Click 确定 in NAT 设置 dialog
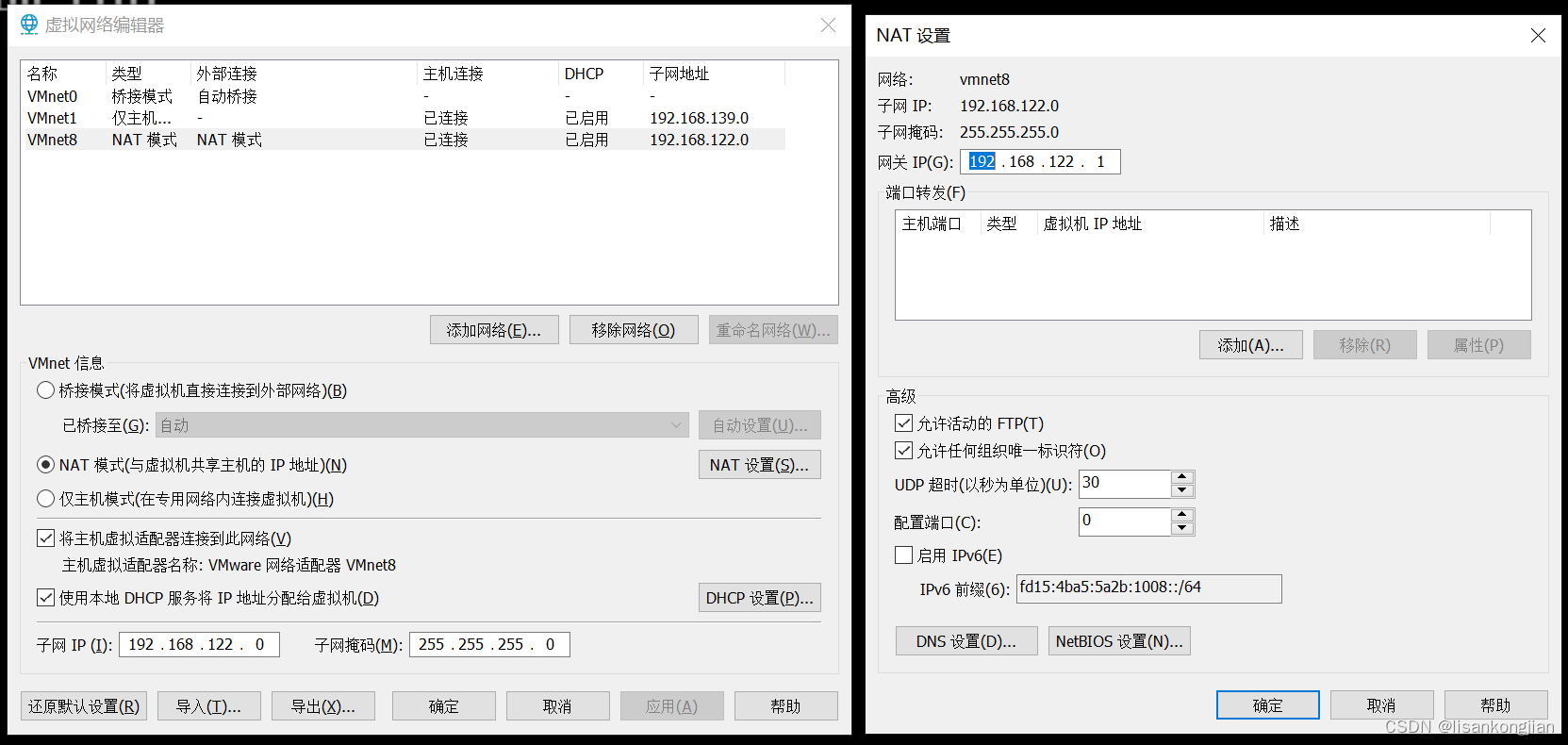 [1268, 705]
